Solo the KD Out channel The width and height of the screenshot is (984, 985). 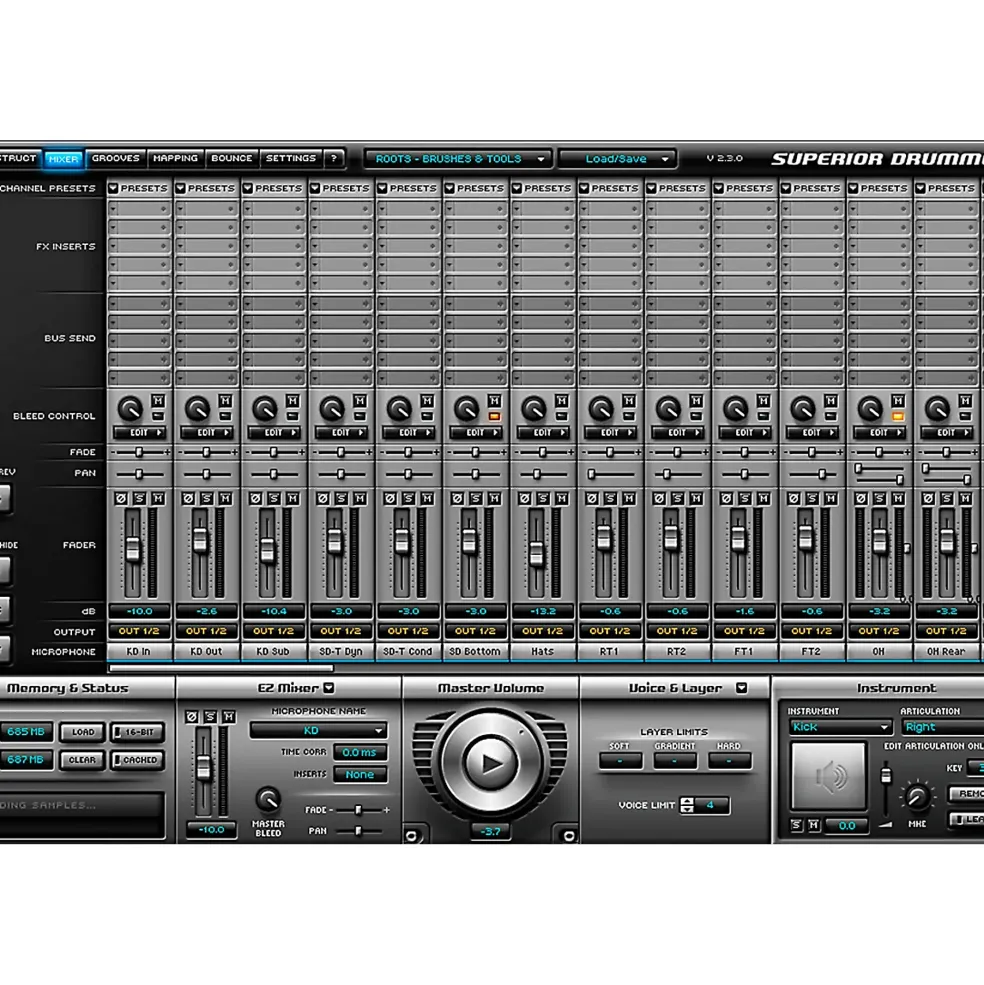tap(207, 499)
